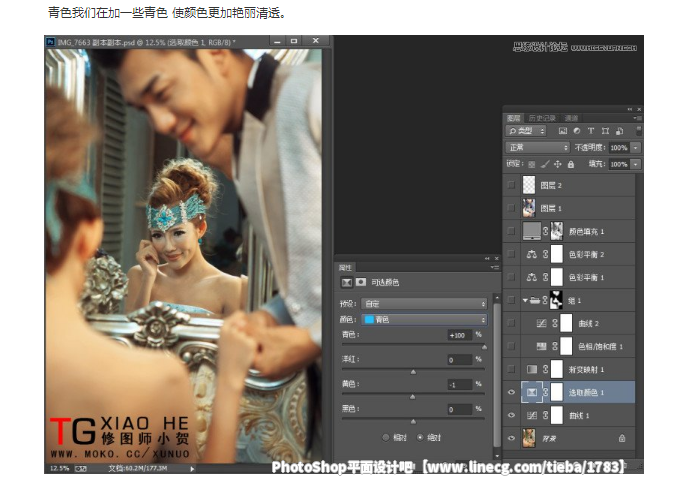Click the 曲线 2 curves adjustment icon
The image size is (680, 486).
click(541, 323)
